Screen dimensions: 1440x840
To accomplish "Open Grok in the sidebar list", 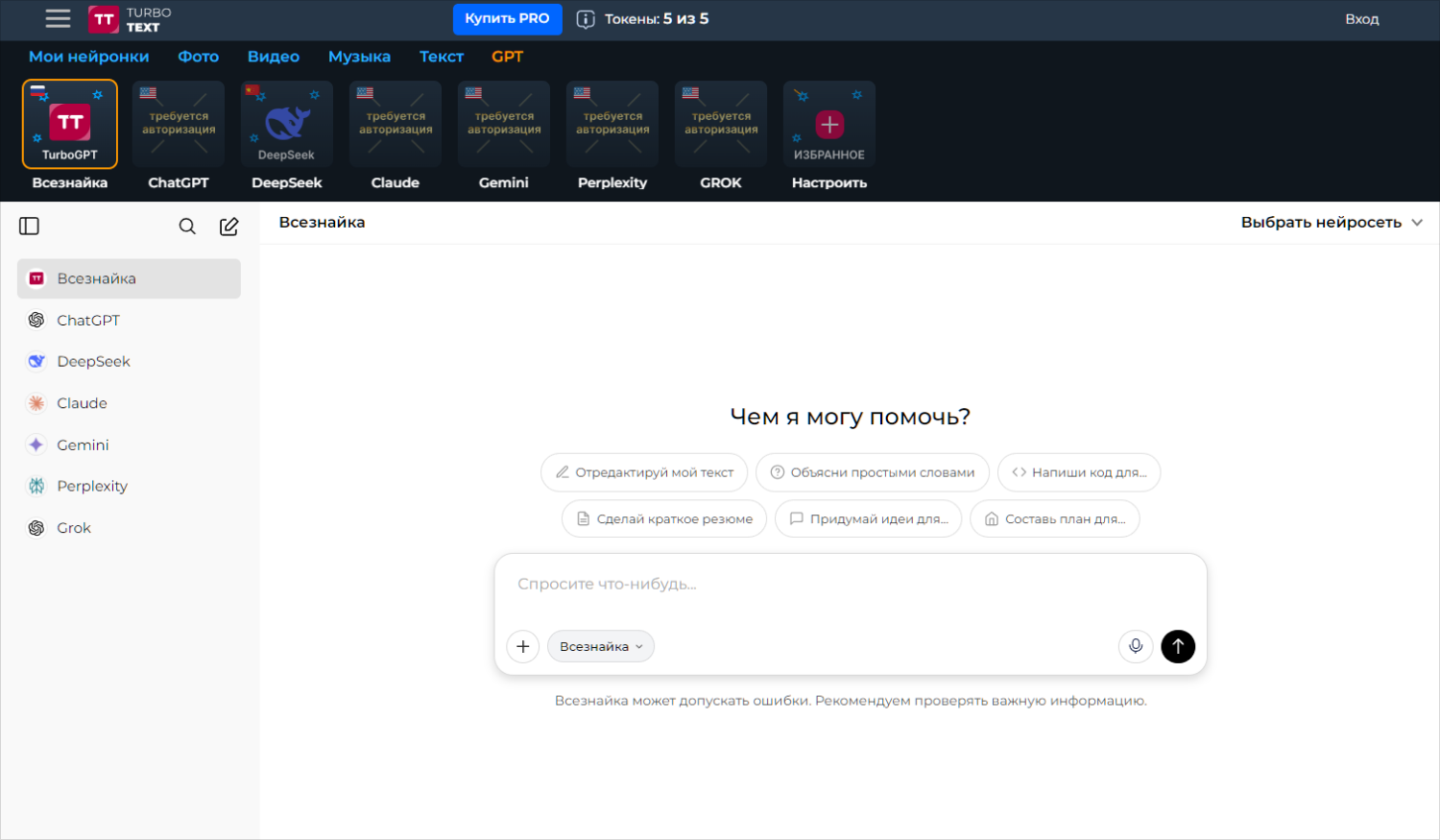I will tap(129, 528).
